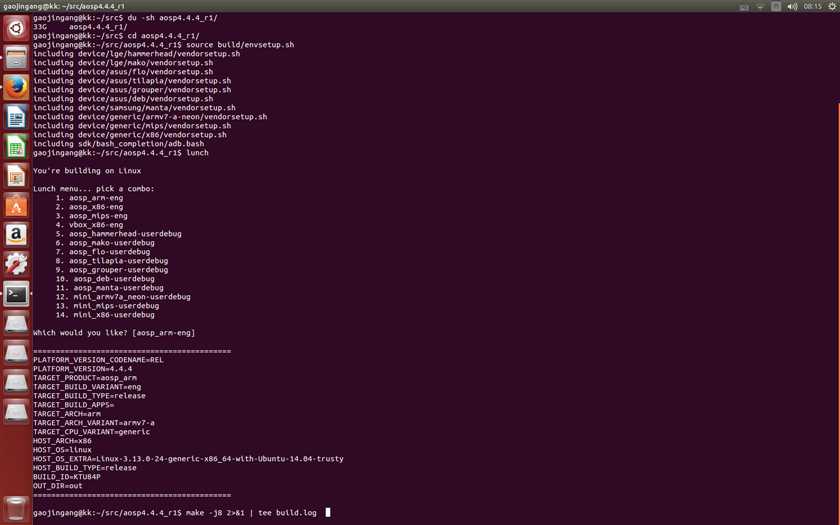Image resolution: width=840 pixels, height=525 pixels.
Task: Click the 'HOST_ARCH=x86' line
Action: 62,441
